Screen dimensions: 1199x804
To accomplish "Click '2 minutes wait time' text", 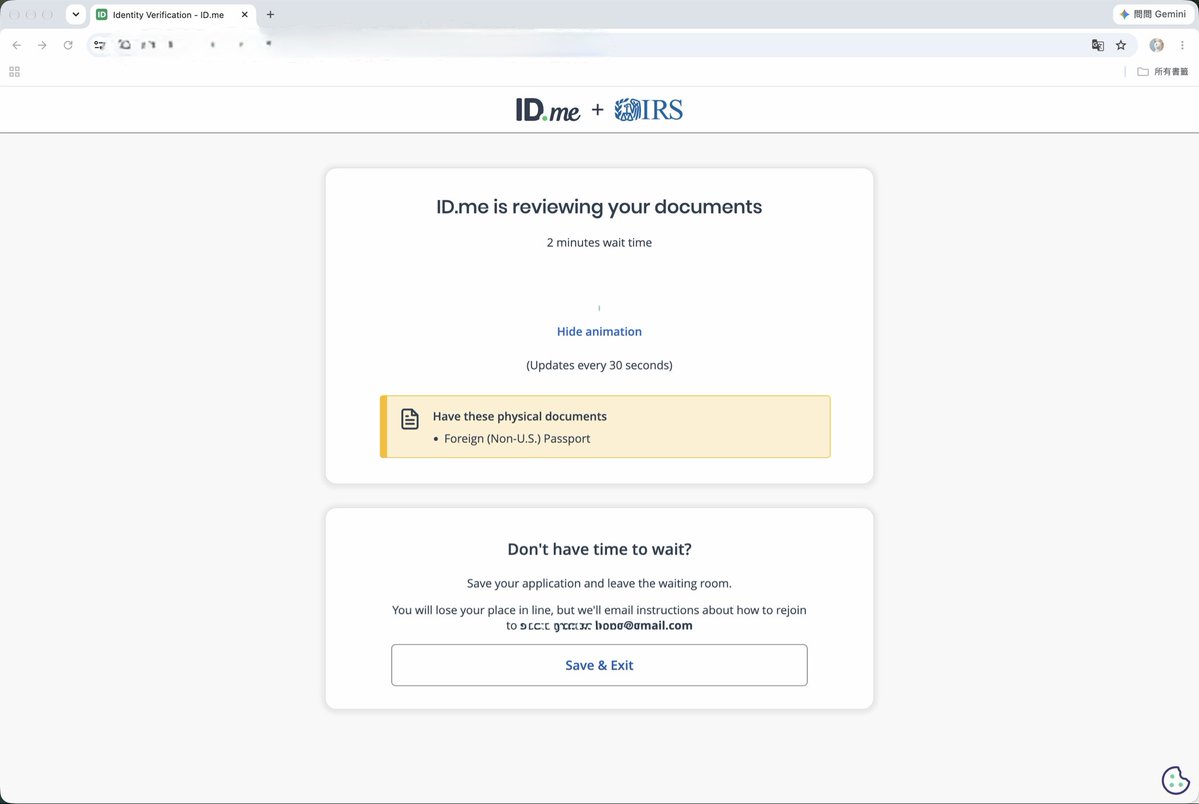I will (x=599, y=243).
